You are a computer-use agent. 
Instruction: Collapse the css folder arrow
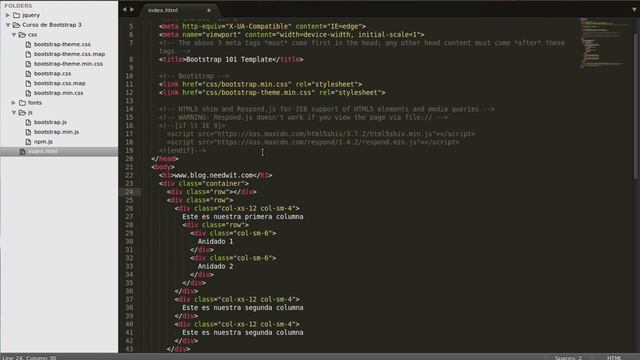click(14, 35)
